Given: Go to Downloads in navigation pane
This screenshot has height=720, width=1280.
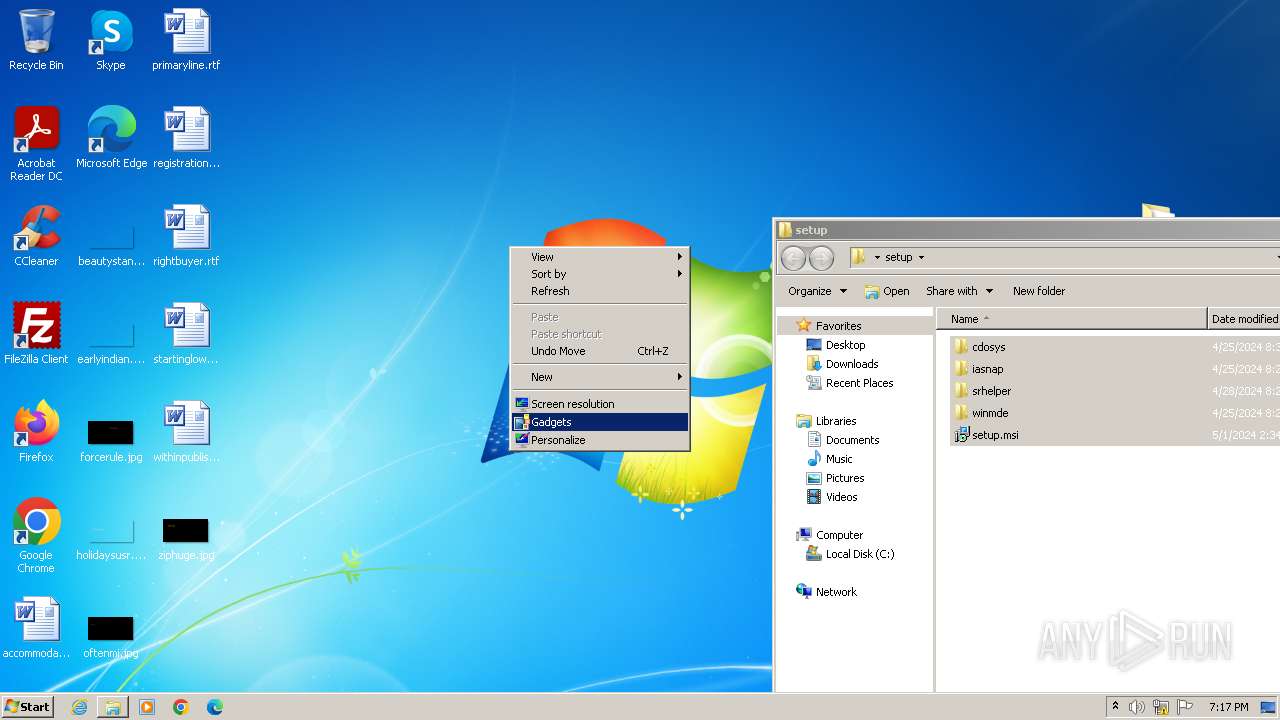Looking at the screenshot, I should tap(842, 364).
